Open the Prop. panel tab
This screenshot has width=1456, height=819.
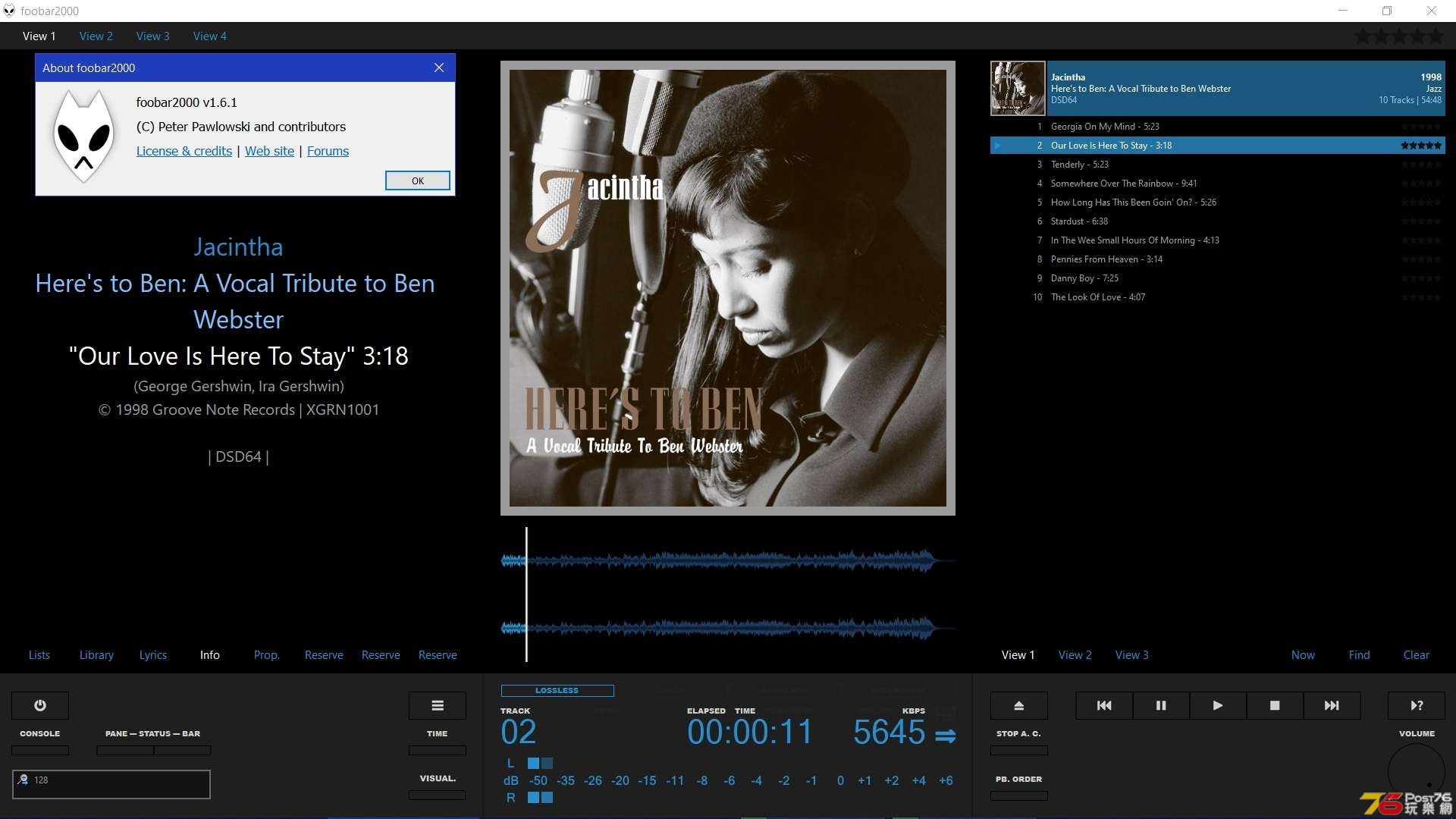(267, 655)
